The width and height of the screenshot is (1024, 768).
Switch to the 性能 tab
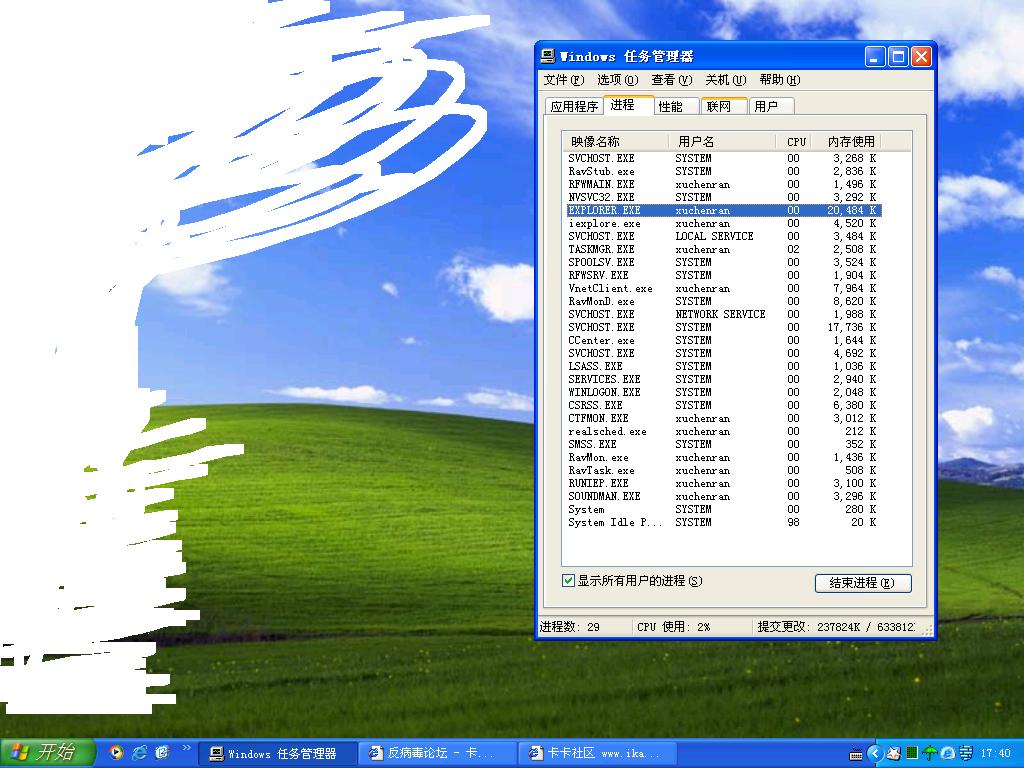point(677,106)
